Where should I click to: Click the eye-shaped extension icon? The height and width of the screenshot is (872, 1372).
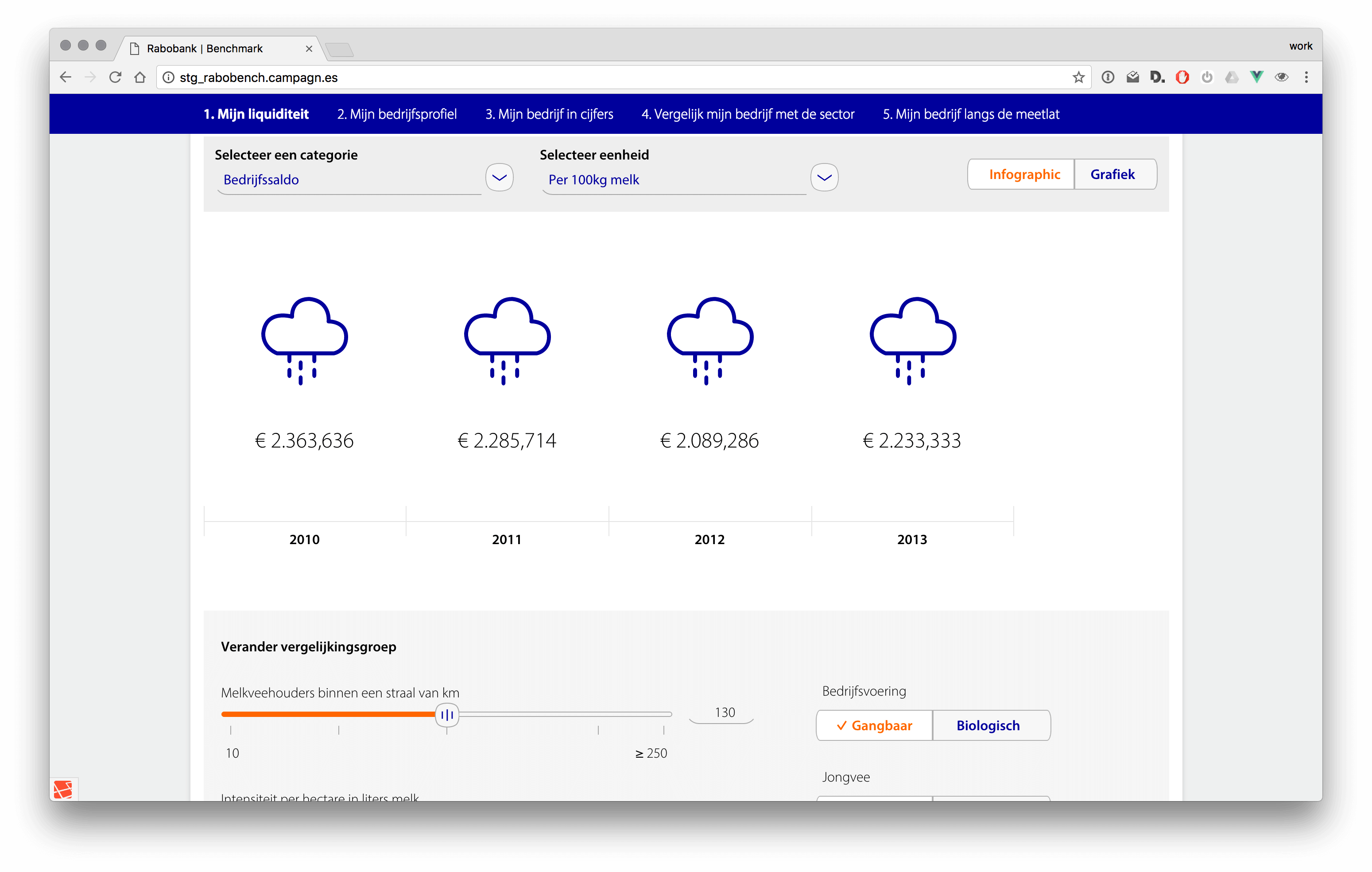coord(1281,77)
